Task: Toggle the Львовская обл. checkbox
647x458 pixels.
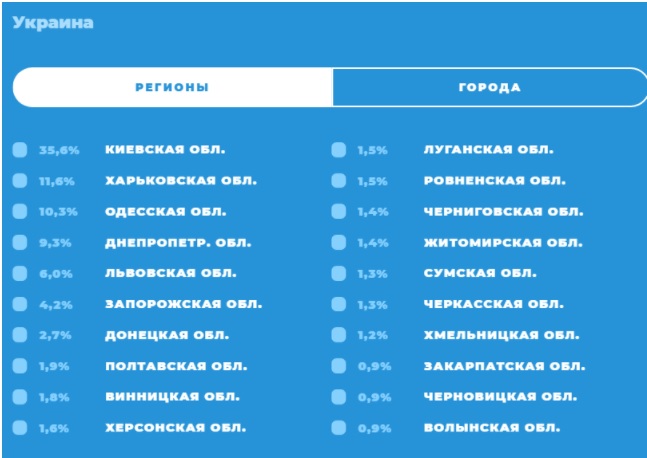Action: click(20, 274)
